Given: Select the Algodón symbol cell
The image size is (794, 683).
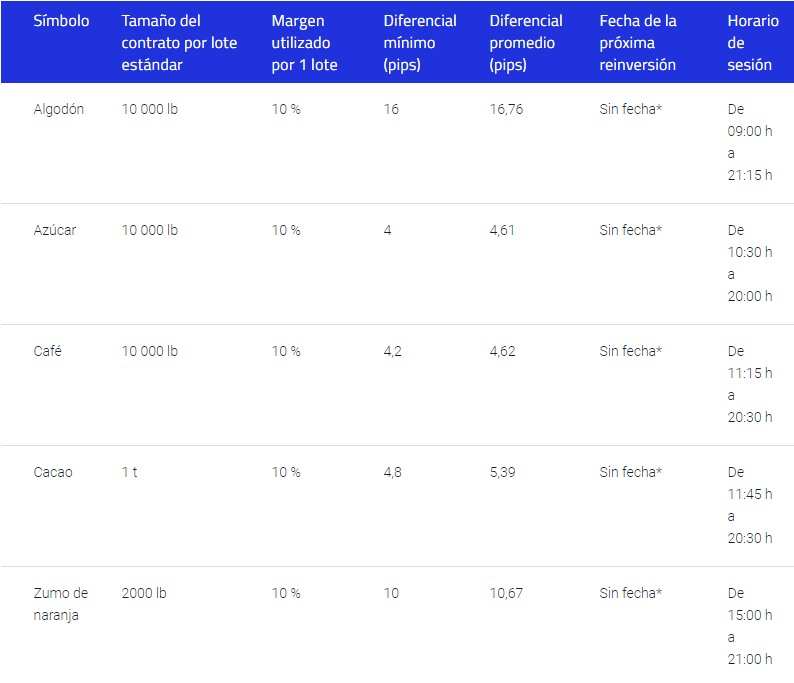Looking at the screenshot, I should point(59,109).
